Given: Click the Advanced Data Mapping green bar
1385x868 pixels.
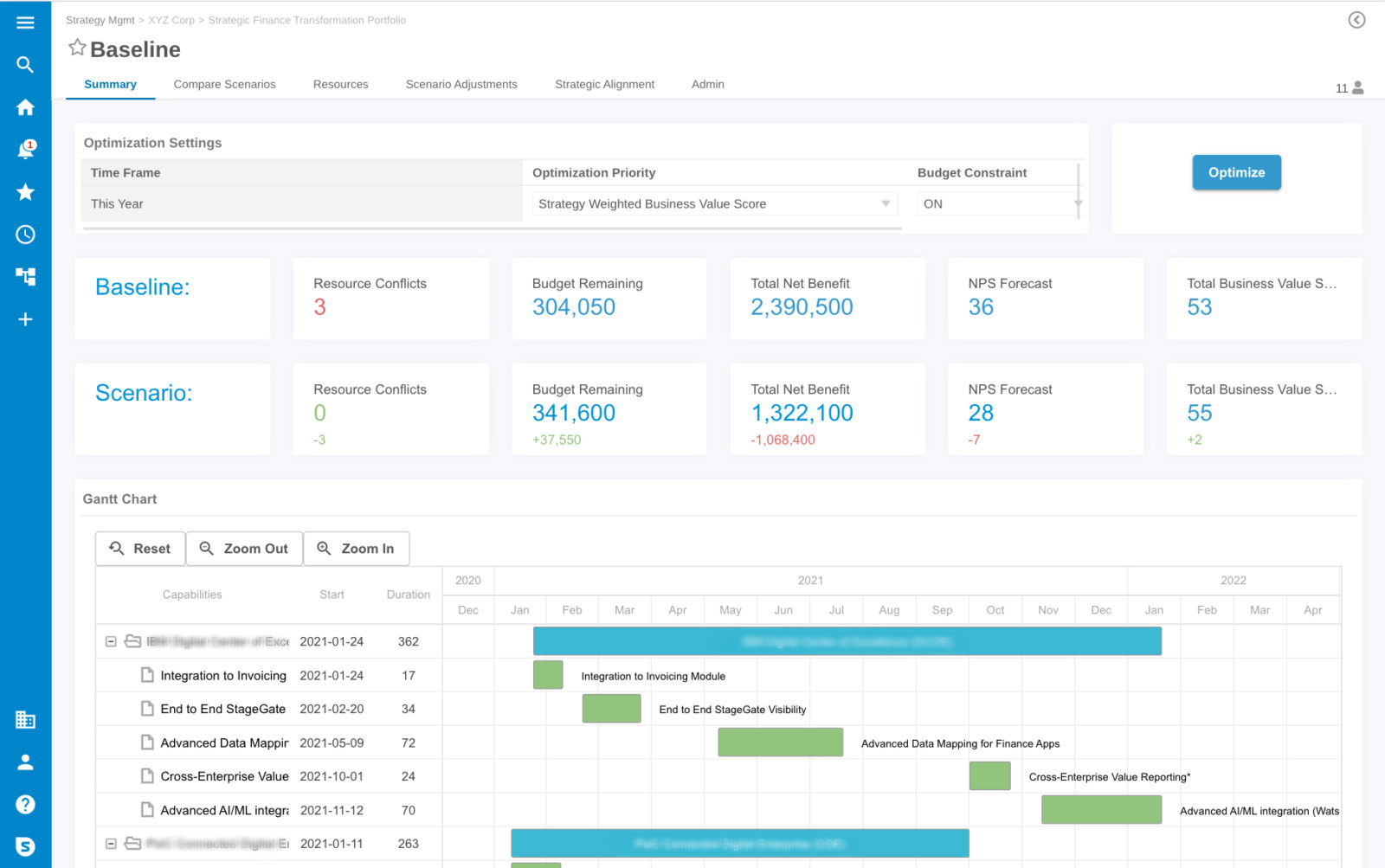Looking at the screenshot, I should [x=780, y=743].
